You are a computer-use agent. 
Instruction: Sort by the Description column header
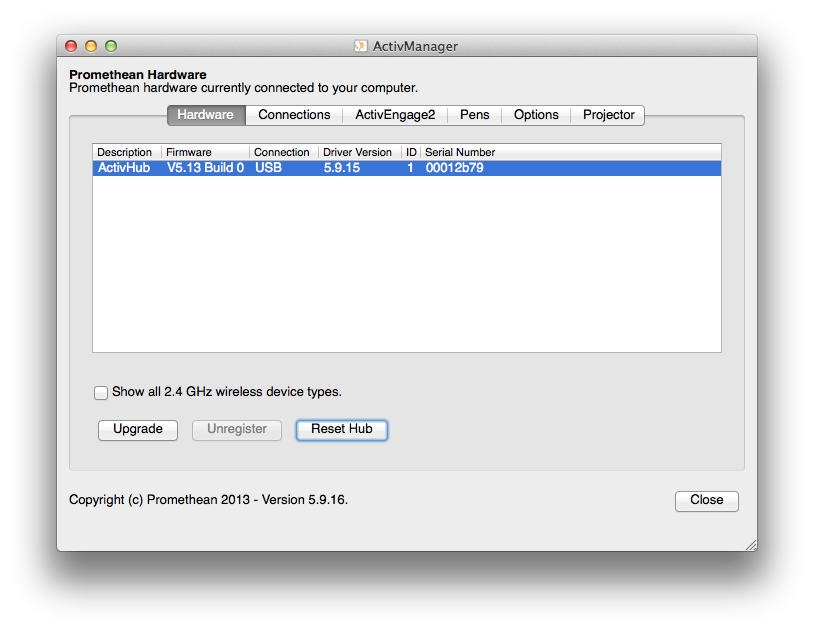[125, 152]
